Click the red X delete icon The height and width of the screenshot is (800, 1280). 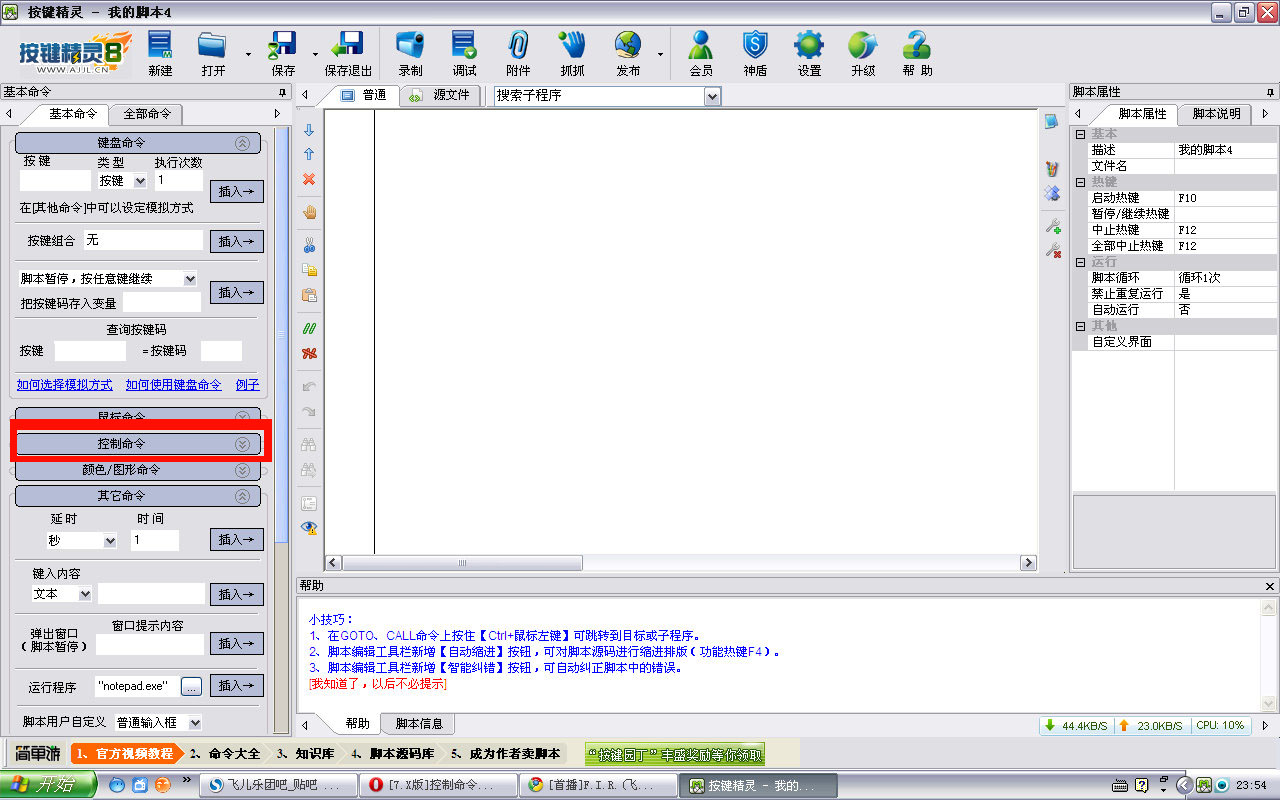coord(309,179)
